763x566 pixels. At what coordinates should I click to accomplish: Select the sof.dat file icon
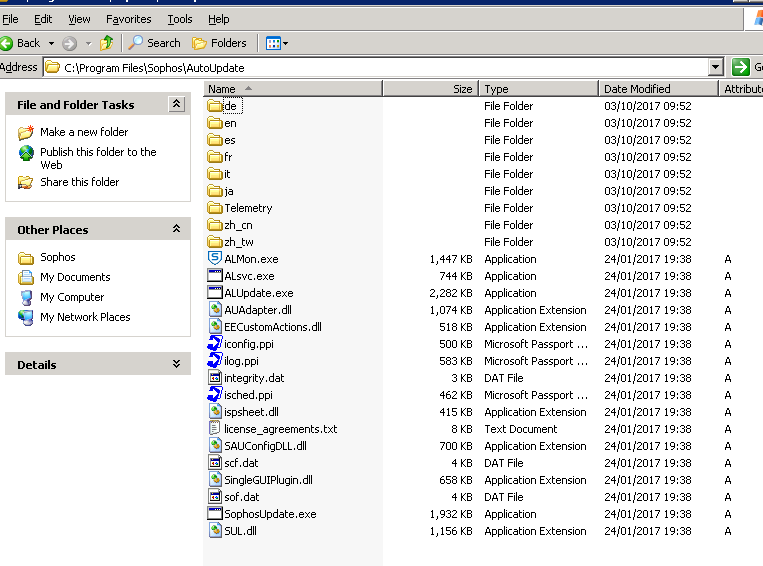(215, 496)
